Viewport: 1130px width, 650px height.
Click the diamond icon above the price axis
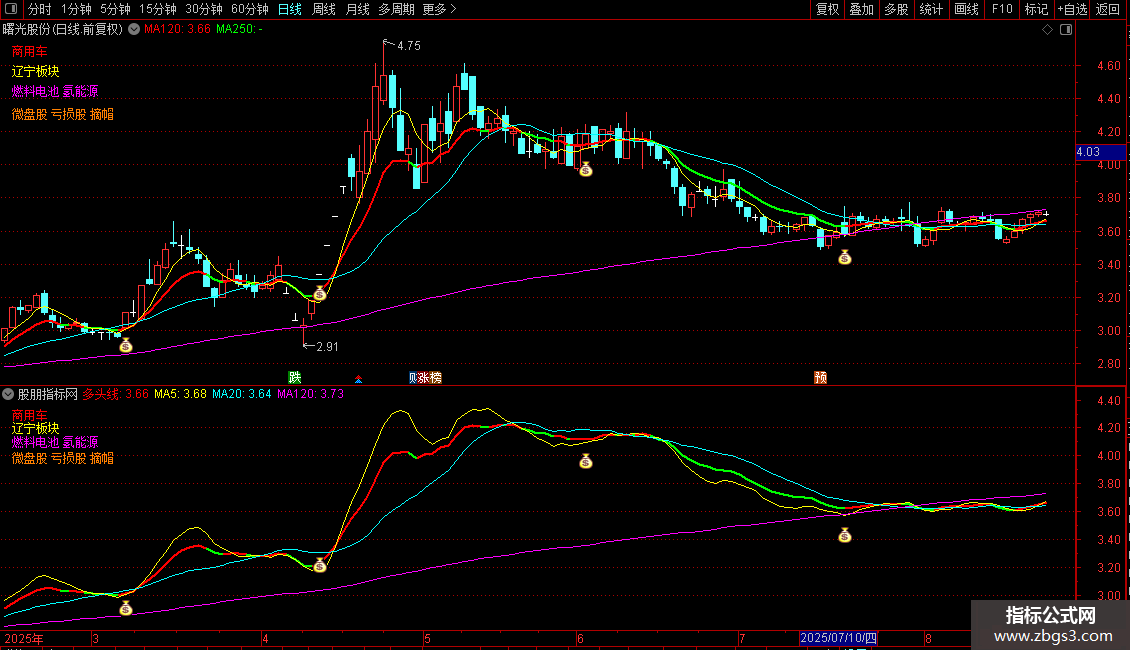[1048, 30]
